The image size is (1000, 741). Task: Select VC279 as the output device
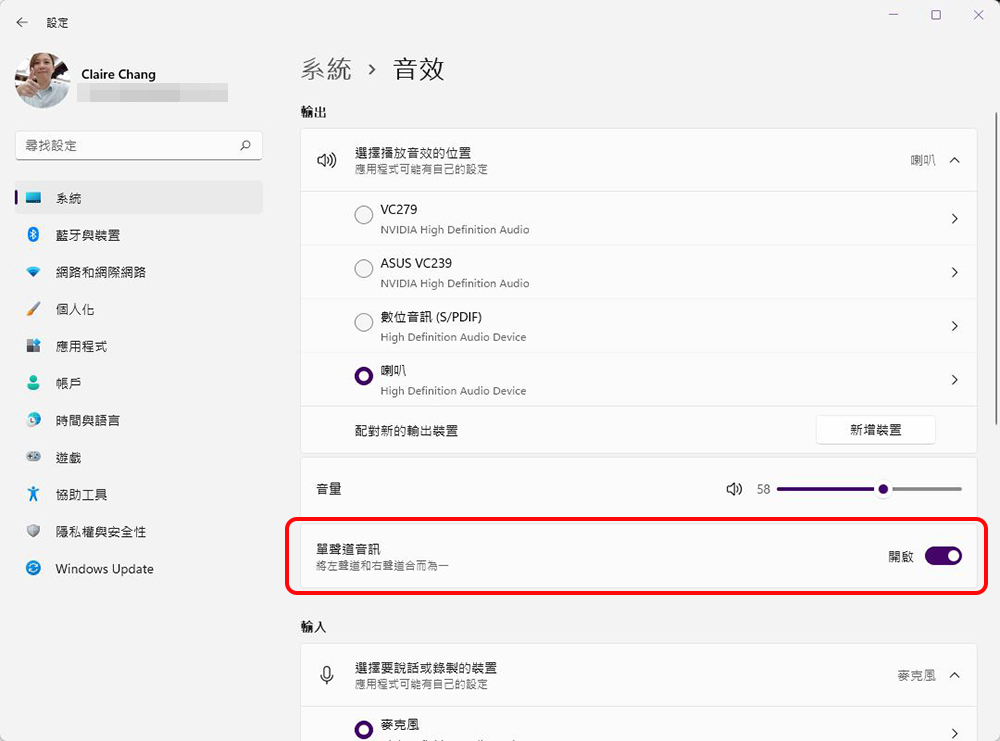[364, 215]
